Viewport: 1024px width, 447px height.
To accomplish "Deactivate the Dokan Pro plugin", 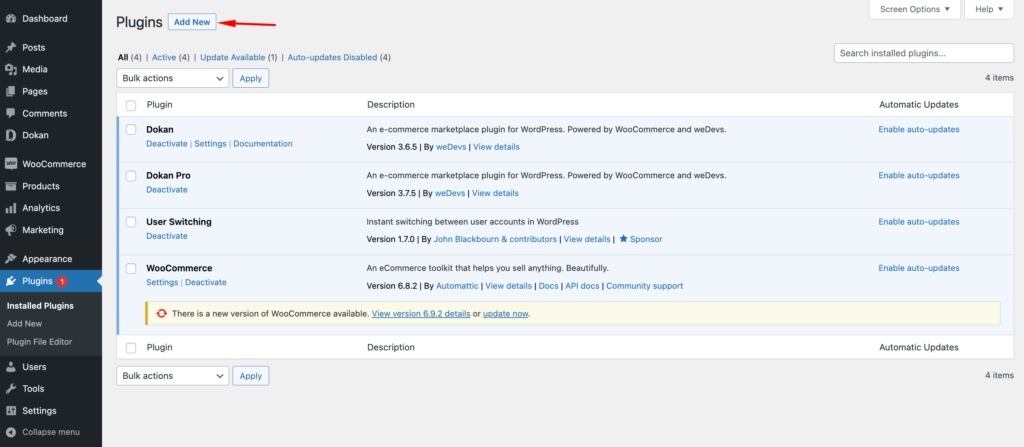I will 167,190.
